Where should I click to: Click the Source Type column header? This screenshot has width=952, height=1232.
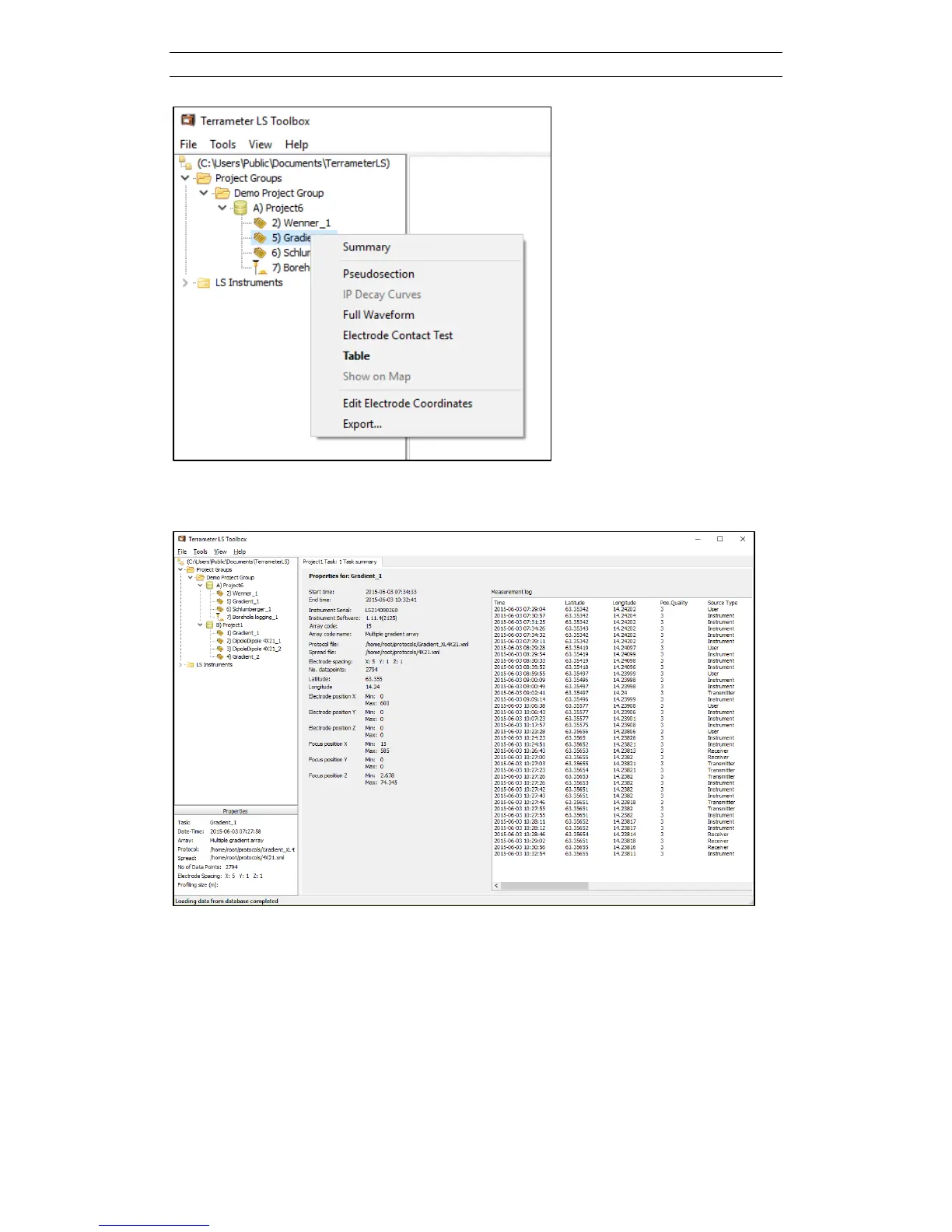tap(723, 603)
